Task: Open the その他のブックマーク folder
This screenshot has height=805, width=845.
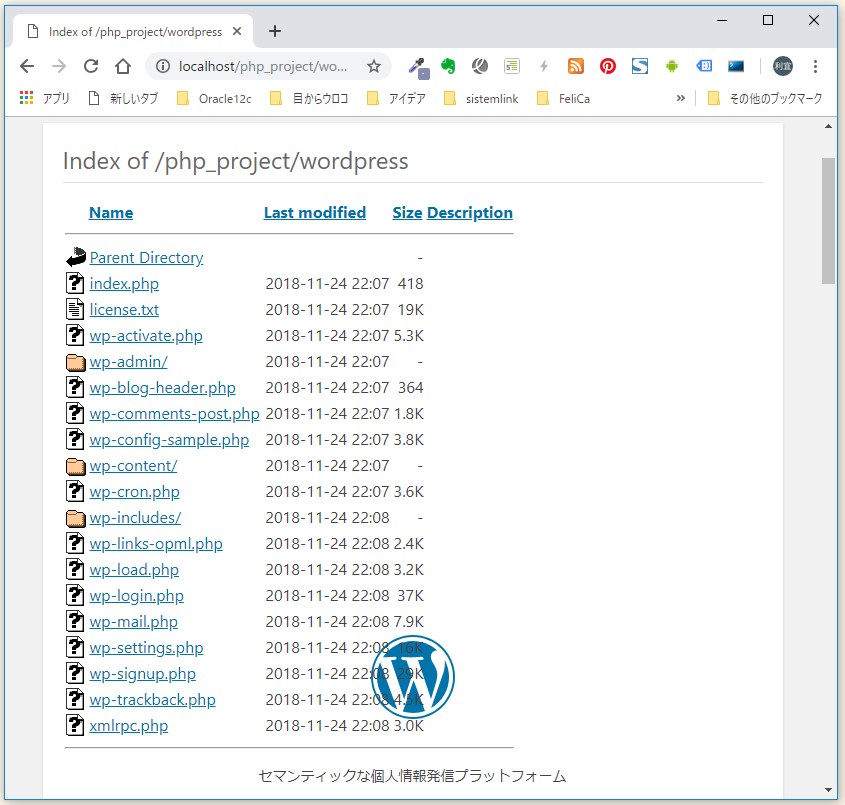Action: [x=765, y=98]
